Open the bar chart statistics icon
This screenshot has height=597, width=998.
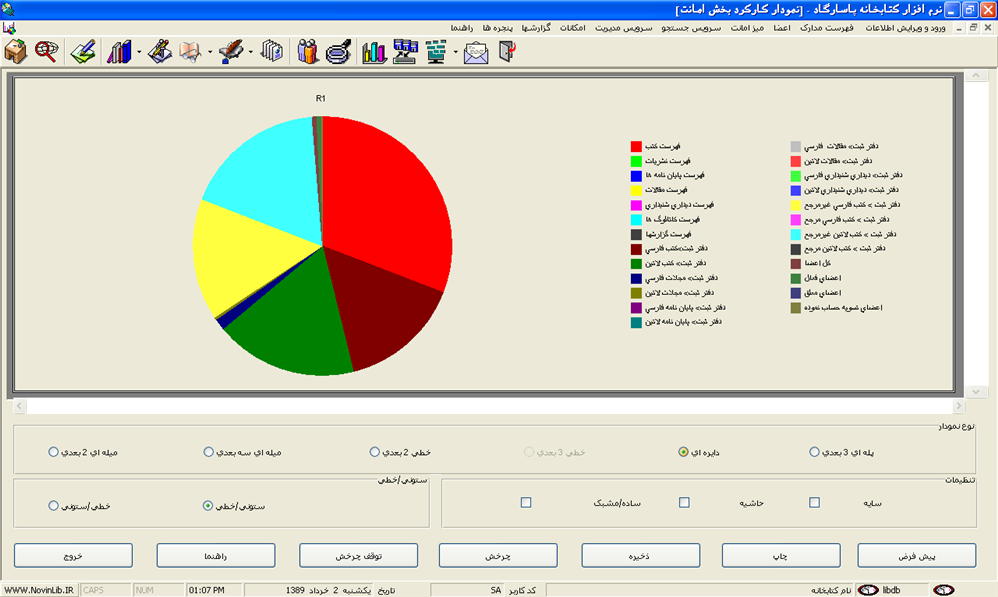374,51
